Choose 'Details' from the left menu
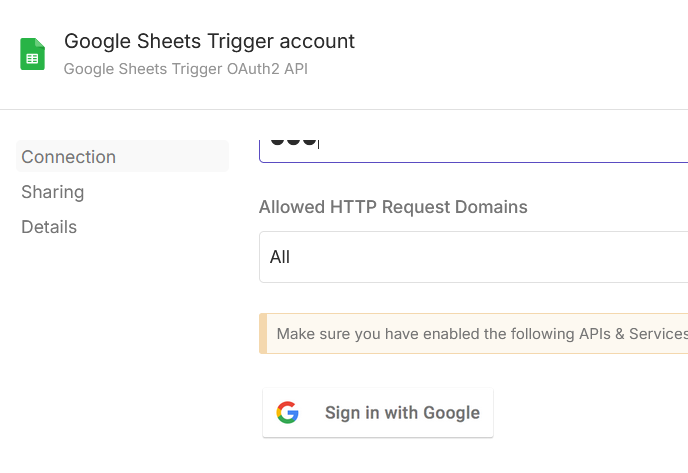 [49, 227]
